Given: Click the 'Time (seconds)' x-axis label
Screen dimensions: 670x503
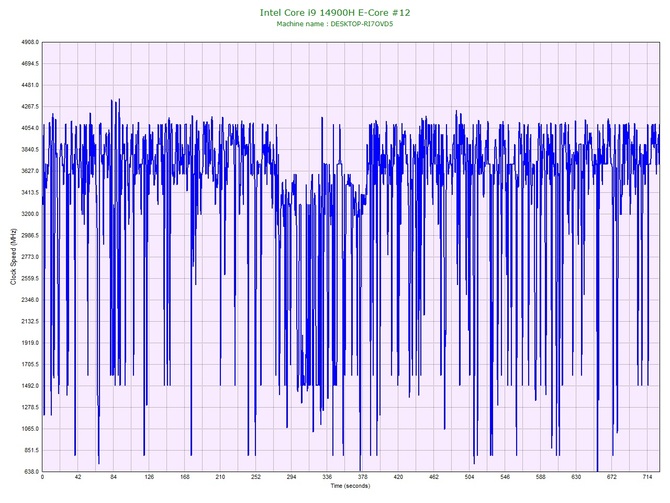Looking at the screenshot, I should pyautogui.click(x=350, y=486).
